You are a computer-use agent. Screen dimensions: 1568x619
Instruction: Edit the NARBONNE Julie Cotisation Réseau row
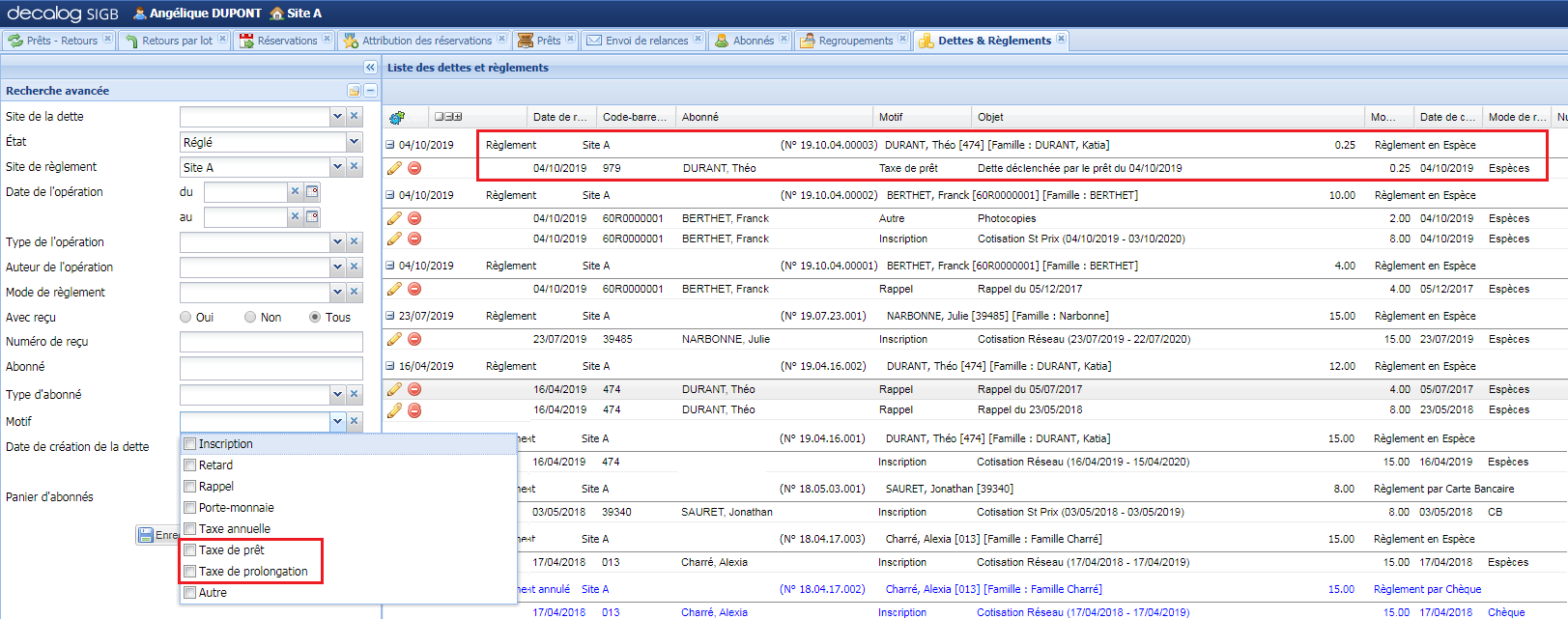(394, 339)
